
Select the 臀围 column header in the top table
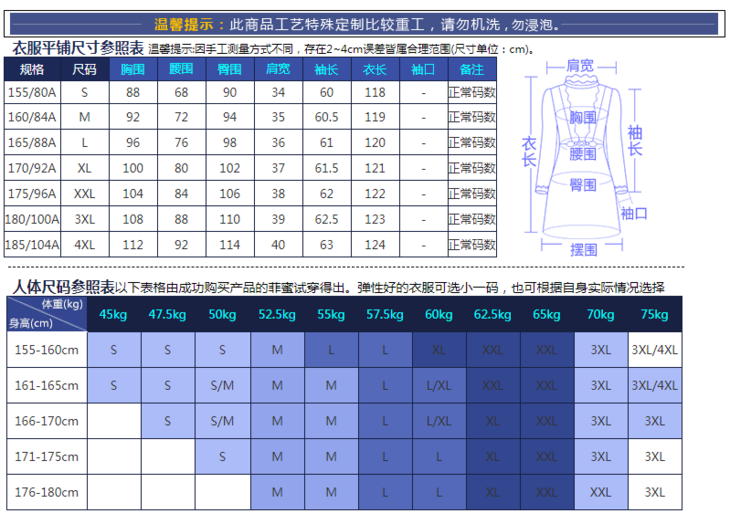click(x=229, y=70)
